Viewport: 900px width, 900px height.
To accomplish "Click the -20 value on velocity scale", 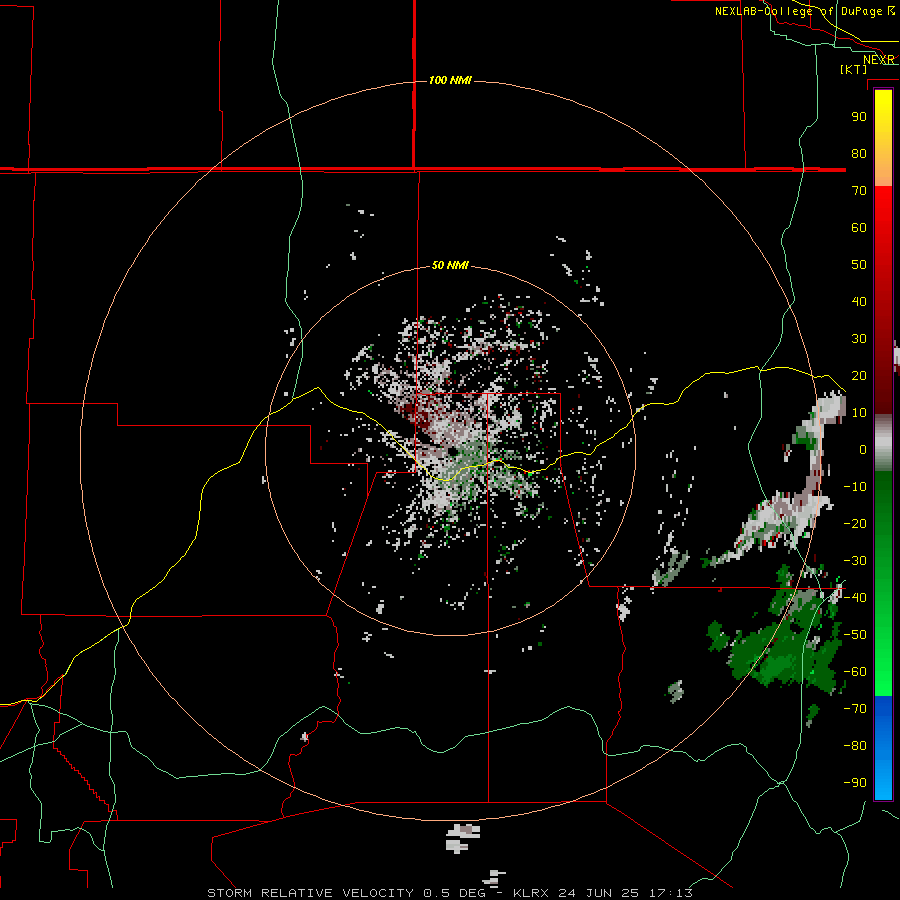I will 855,523.
